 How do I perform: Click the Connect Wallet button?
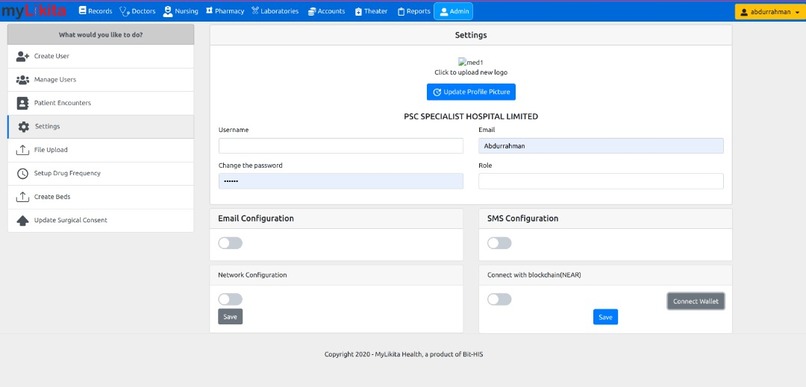coord(695,301)
